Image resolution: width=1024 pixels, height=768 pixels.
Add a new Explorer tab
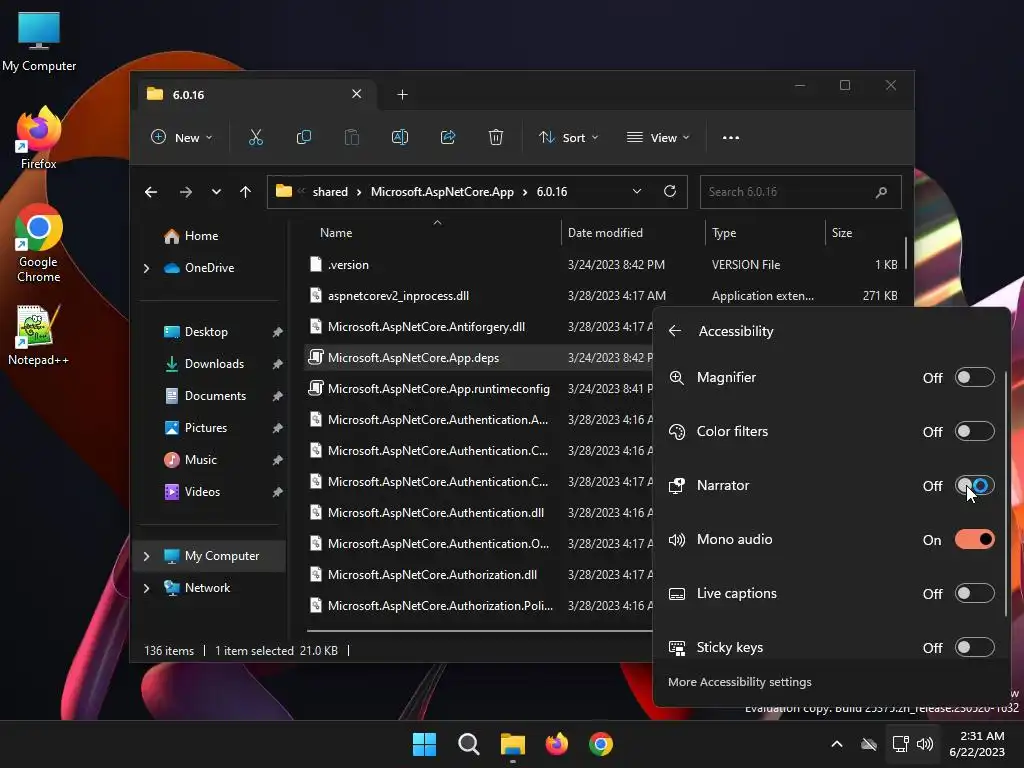[x=402, y=95]
